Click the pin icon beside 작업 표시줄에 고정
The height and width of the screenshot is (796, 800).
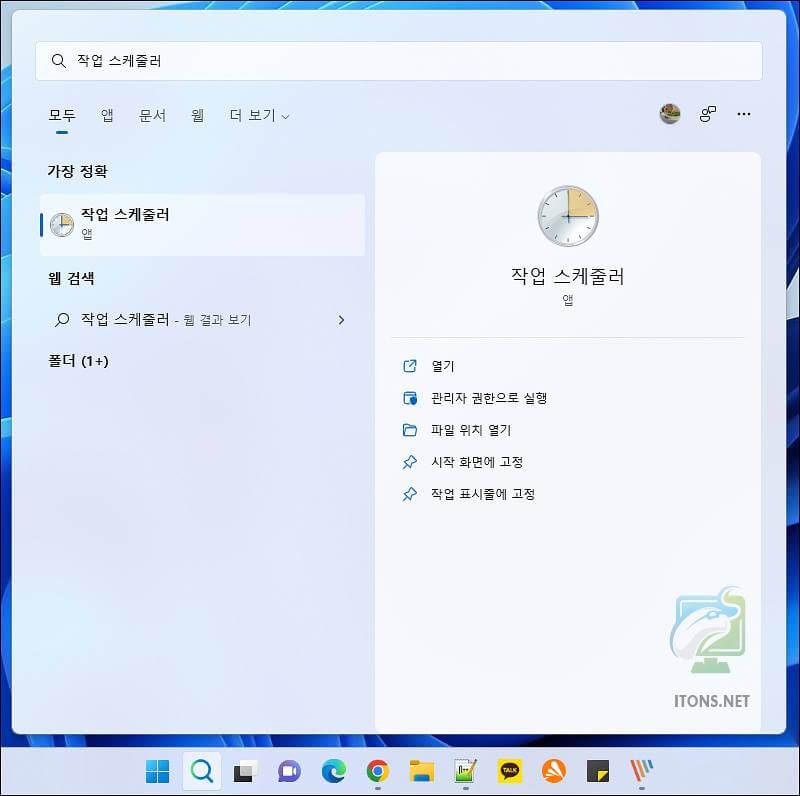coord(410,494)
